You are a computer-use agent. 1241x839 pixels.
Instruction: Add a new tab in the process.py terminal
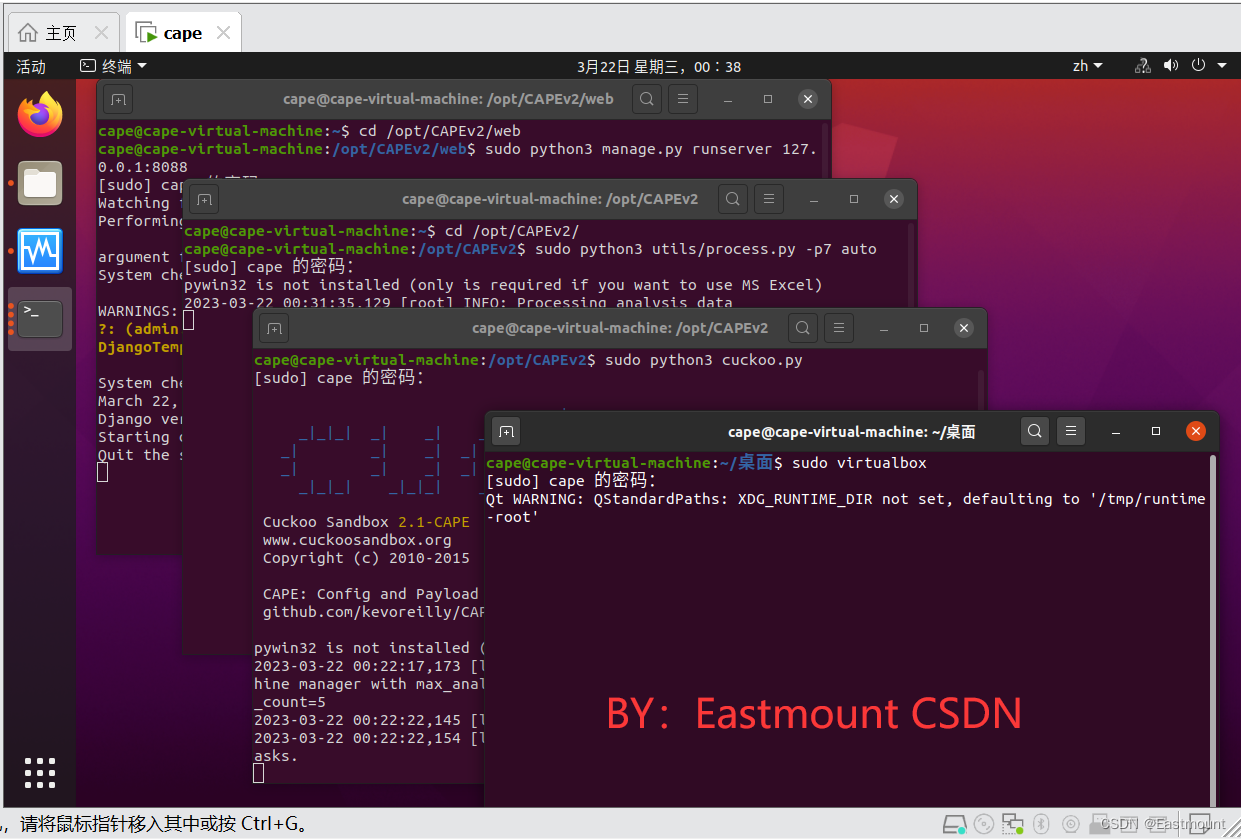coord(204,199)
